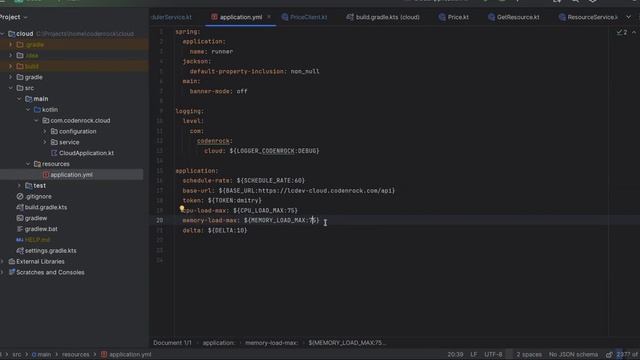Expand the configuration package
Viewport: 640px width, 360px height.
[45, 131]
